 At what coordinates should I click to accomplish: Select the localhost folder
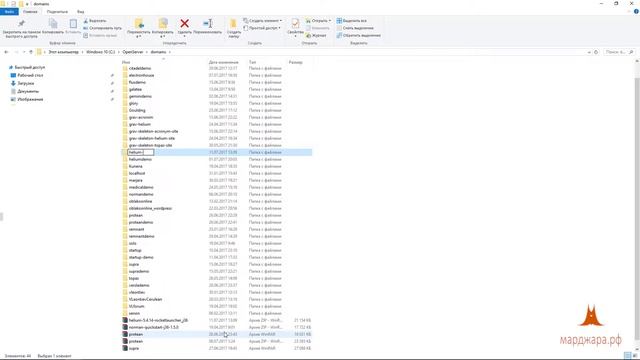[137, 173]
